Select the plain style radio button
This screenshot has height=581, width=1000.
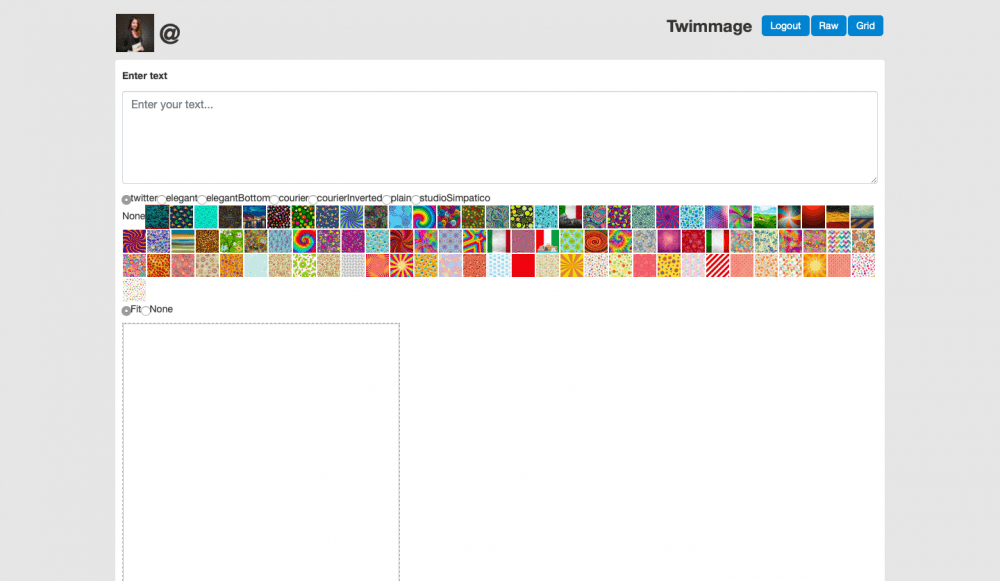point(386,199)
